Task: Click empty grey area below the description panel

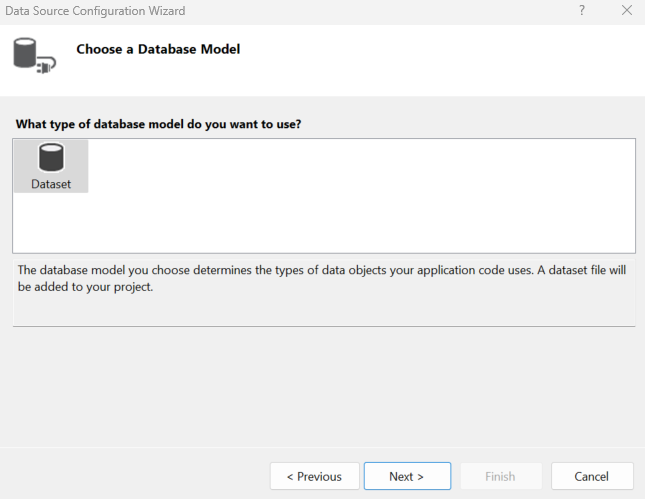Action: 320,385
